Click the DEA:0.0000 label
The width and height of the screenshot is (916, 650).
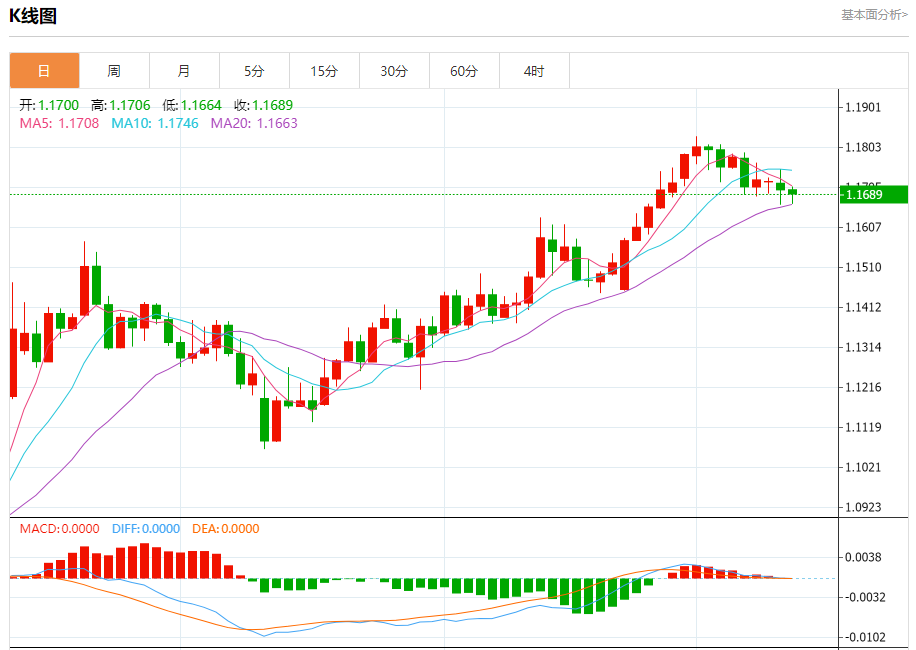(x=225, y=529)
